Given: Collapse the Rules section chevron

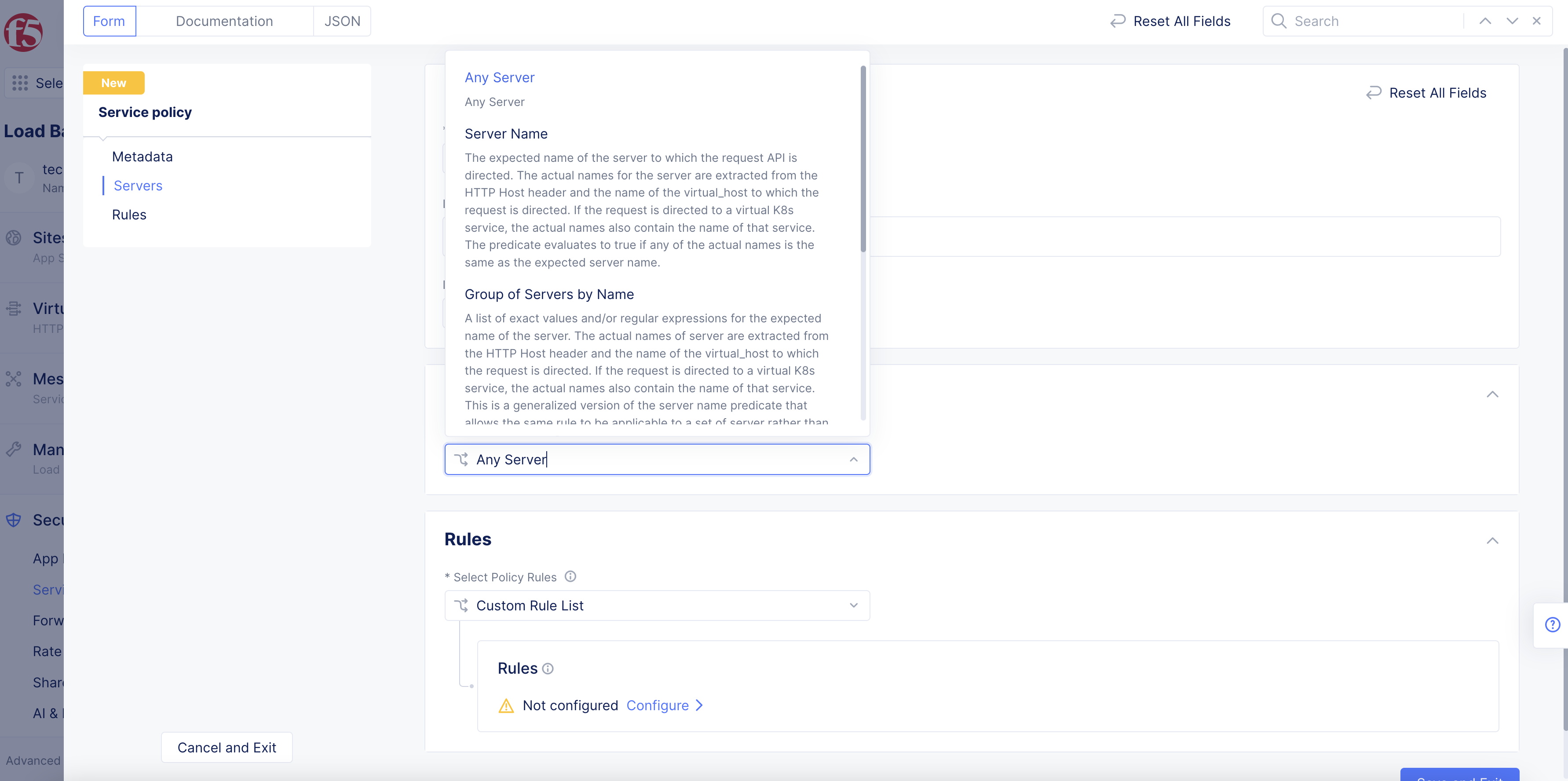Looking at the screenshot, I should [x=1492, y=540].
